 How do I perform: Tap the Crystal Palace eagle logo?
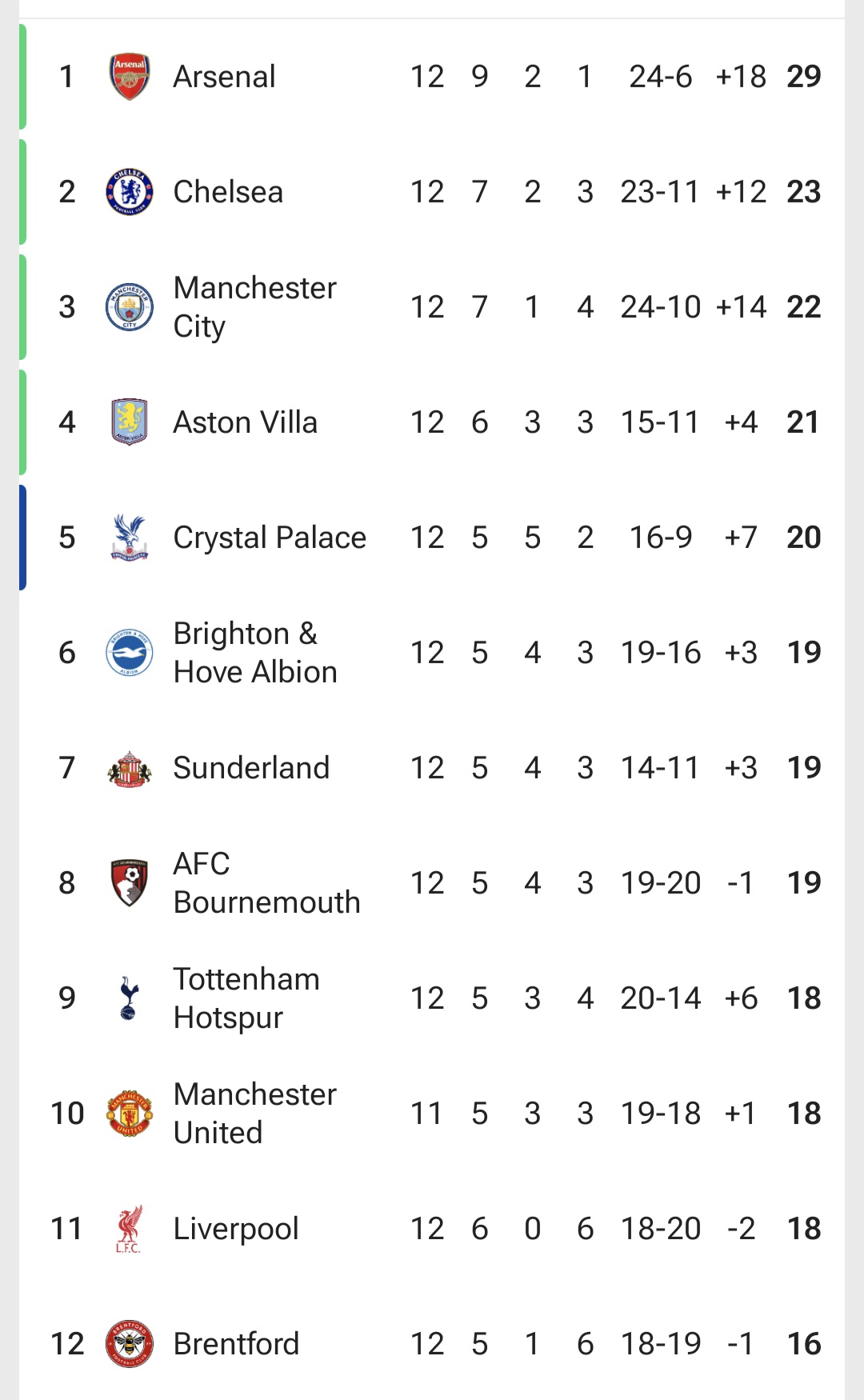[x=129, y=538]
